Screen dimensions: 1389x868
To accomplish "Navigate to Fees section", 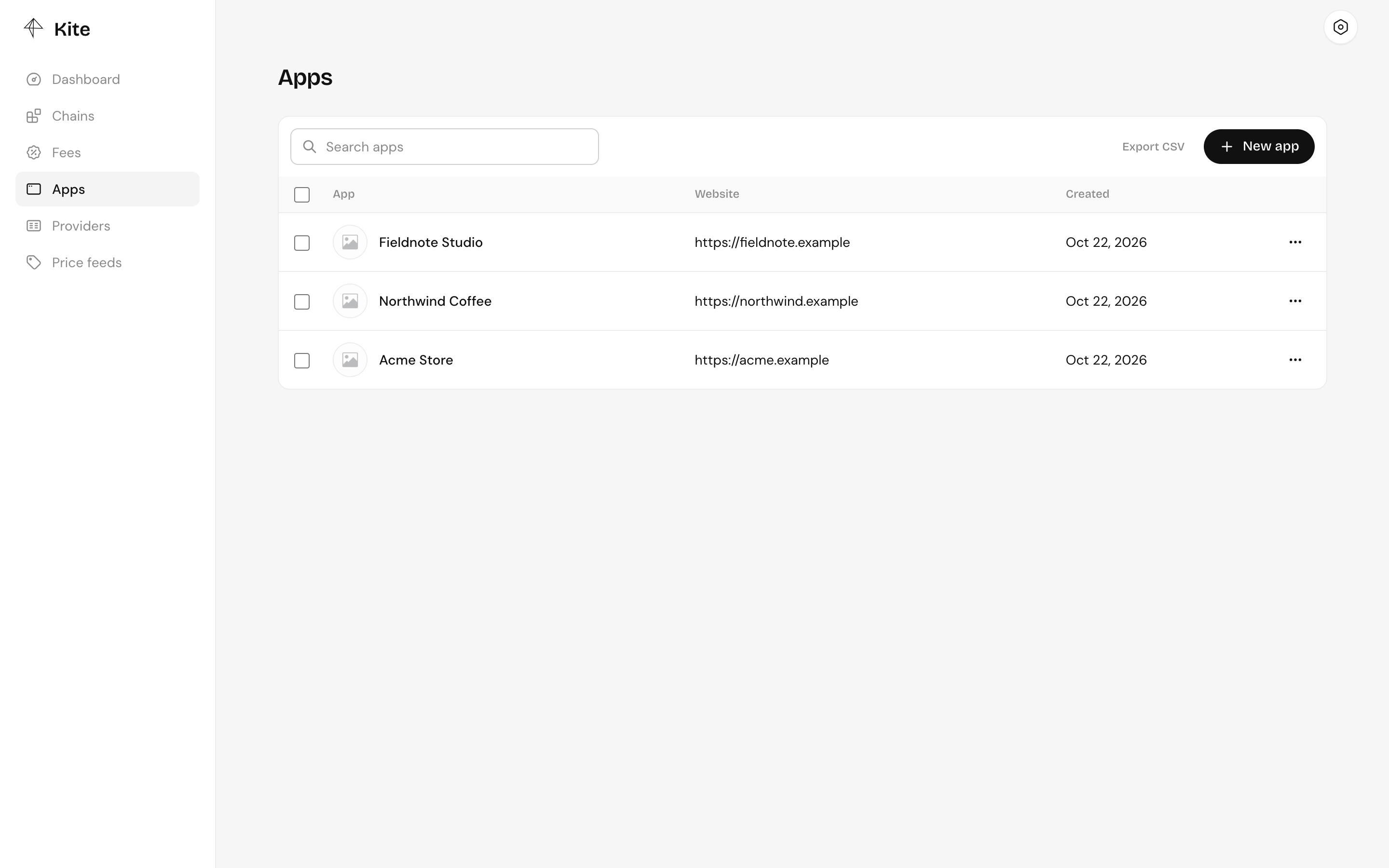I will click(x=108, y=153).
